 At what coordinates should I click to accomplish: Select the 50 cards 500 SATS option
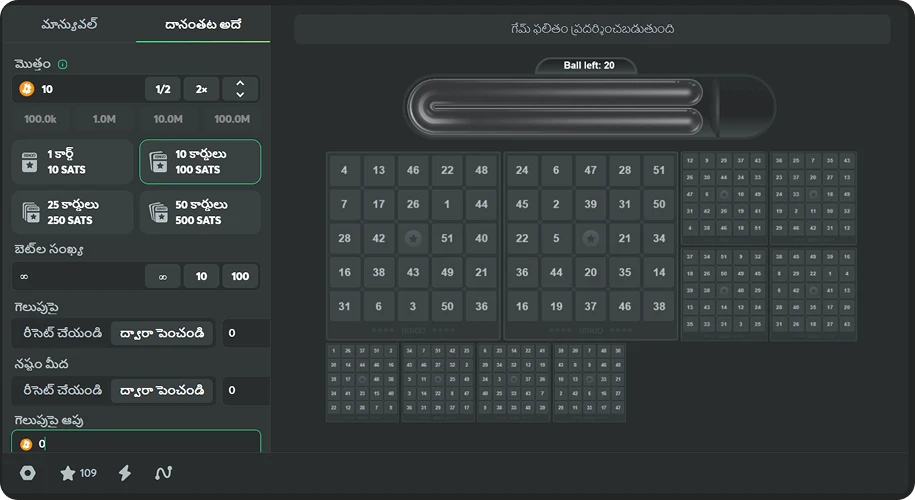coord(200,212)
